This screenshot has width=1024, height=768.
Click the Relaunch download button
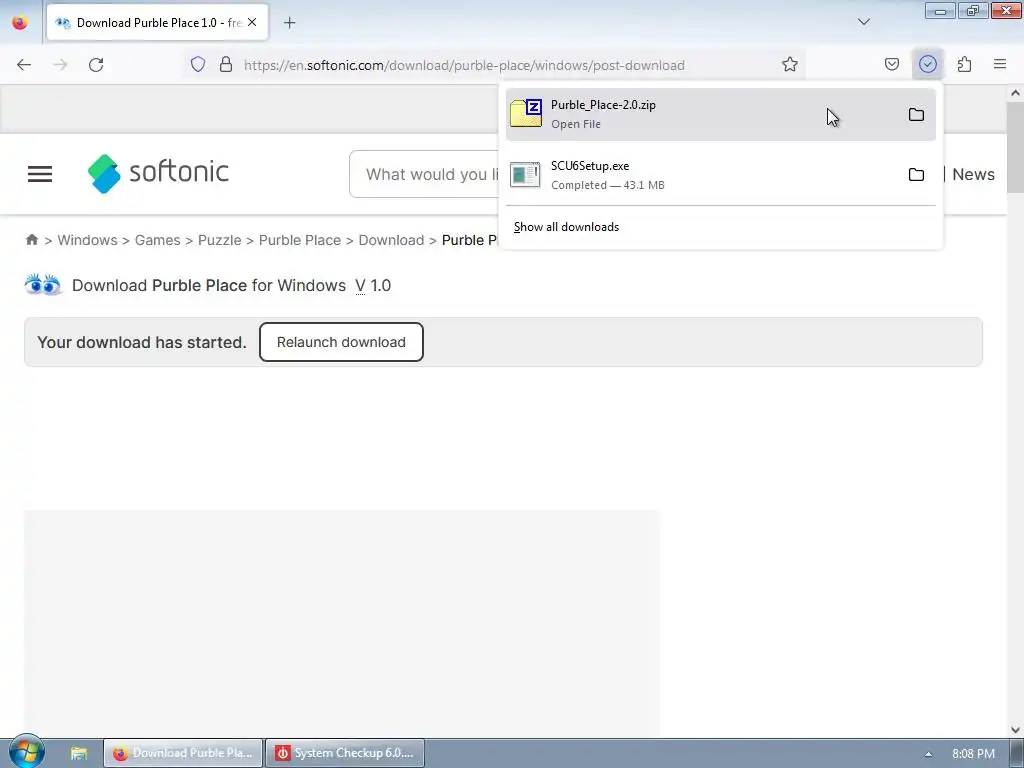click(341, 342)
